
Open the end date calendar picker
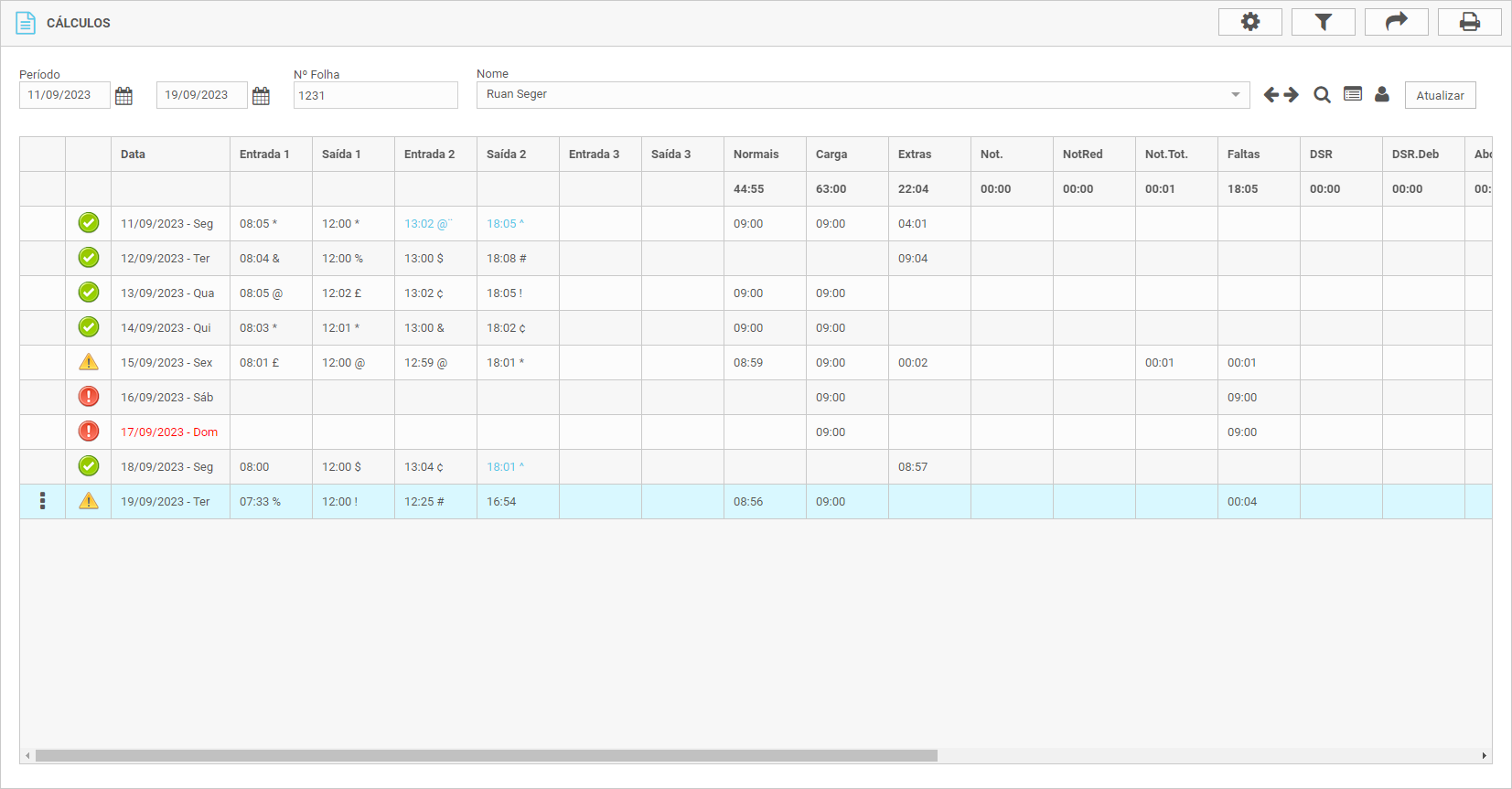(x=262, y=96)
